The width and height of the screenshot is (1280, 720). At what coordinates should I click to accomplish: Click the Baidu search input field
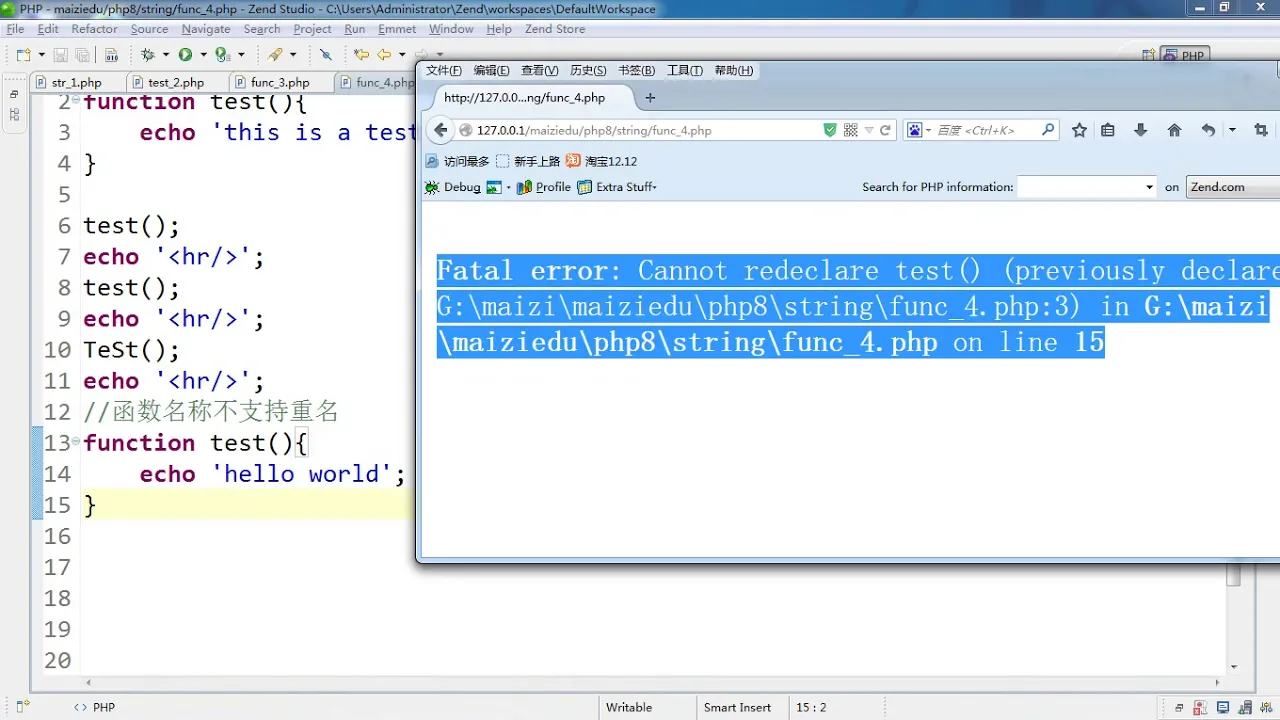tap(985, 130)
